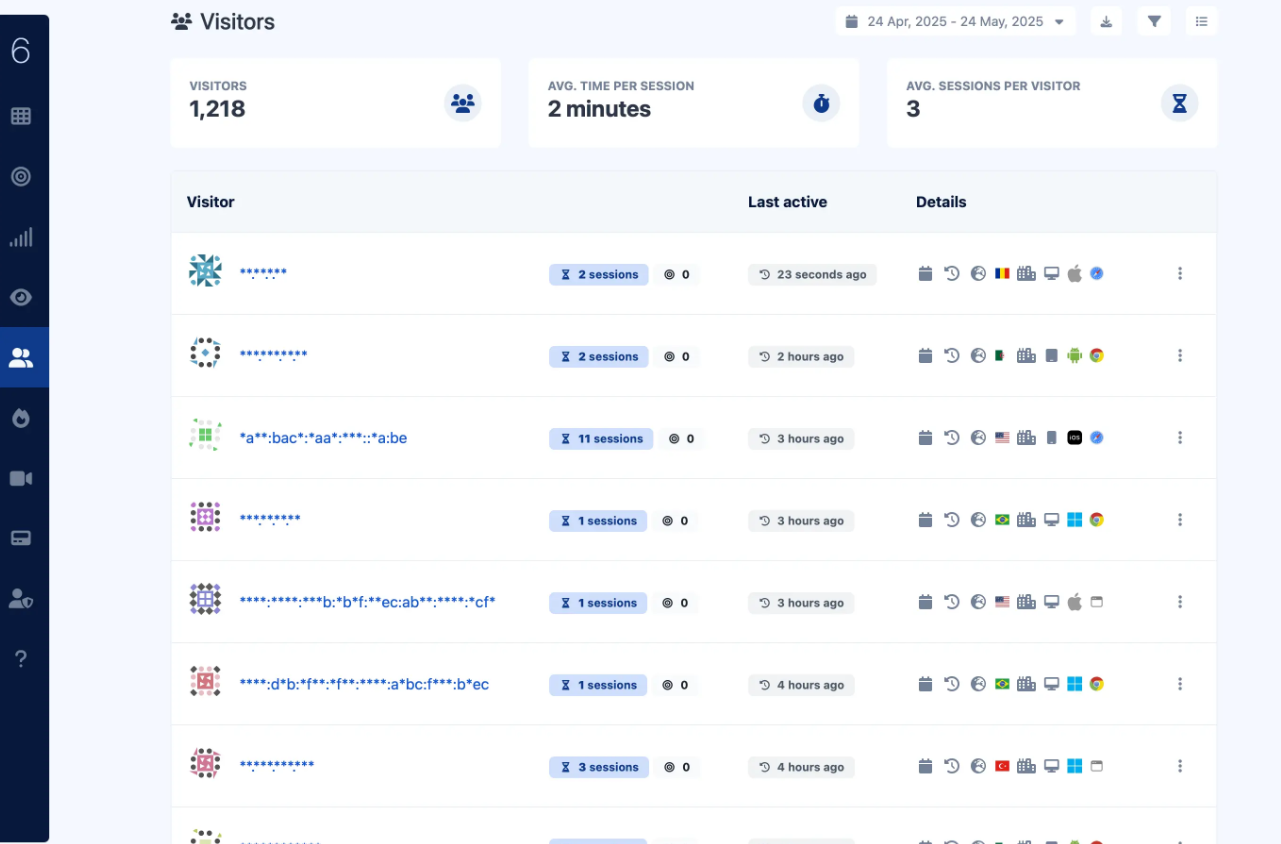Open the help question mark icon
This screenshot has width=1281, height=844.
pyautogui.click(x=21, y=658)
